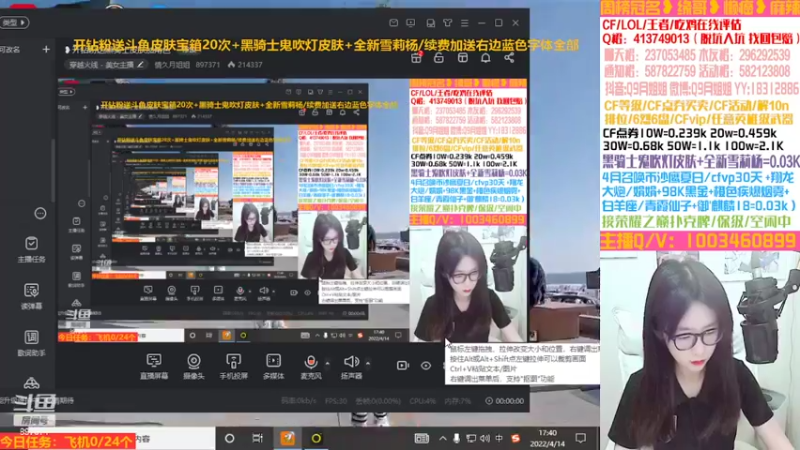Screen dimensions: 800x450
Task: Add a 摄像头 camera source in the outer toolbar
Action: (194, 366)
